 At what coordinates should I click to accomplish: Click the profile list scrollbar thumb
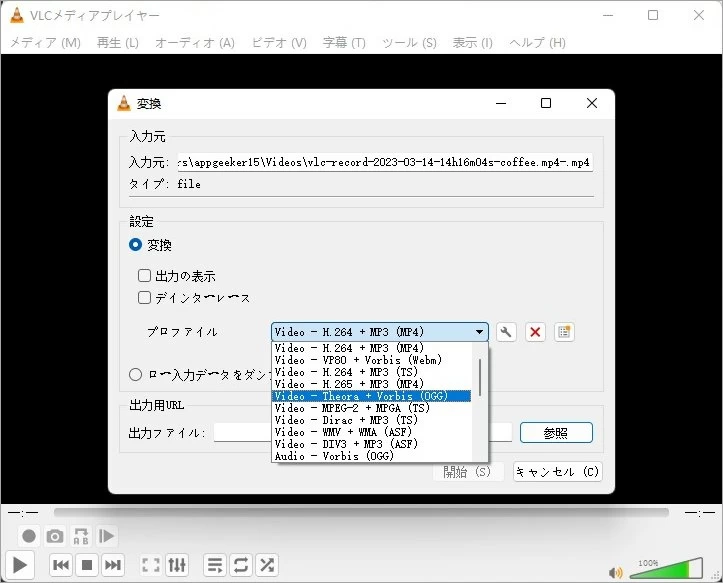coord(480,377)
